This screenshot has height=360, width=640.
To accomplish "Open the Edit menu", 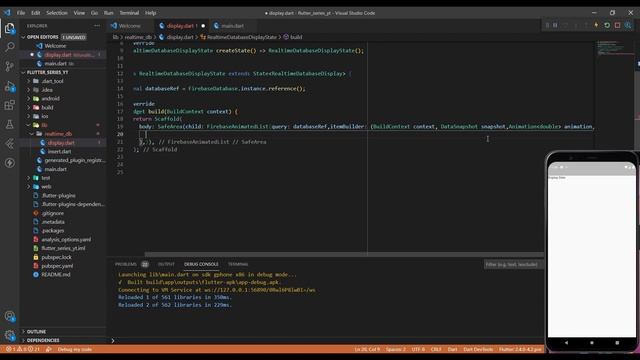I will coord(36,13).
